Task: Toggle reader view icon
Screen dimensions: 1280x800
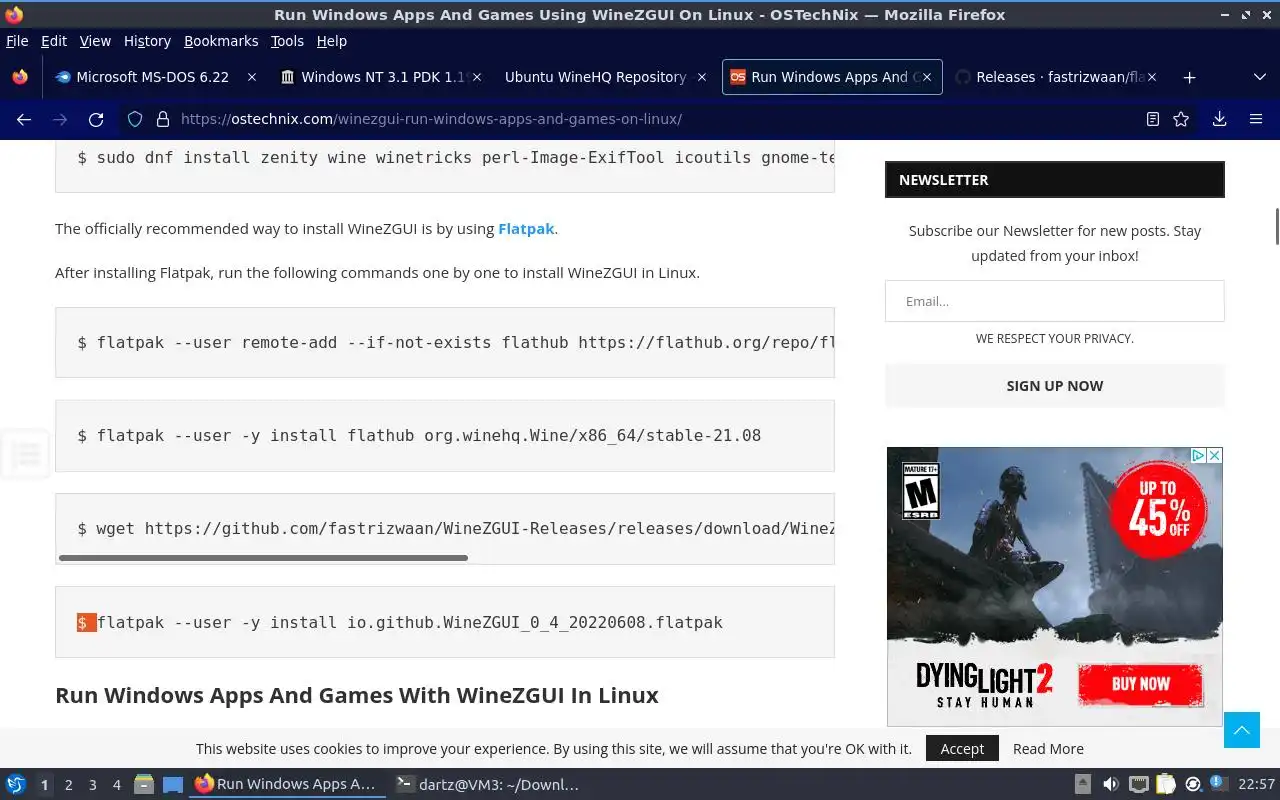Action: coord(1153,119)
